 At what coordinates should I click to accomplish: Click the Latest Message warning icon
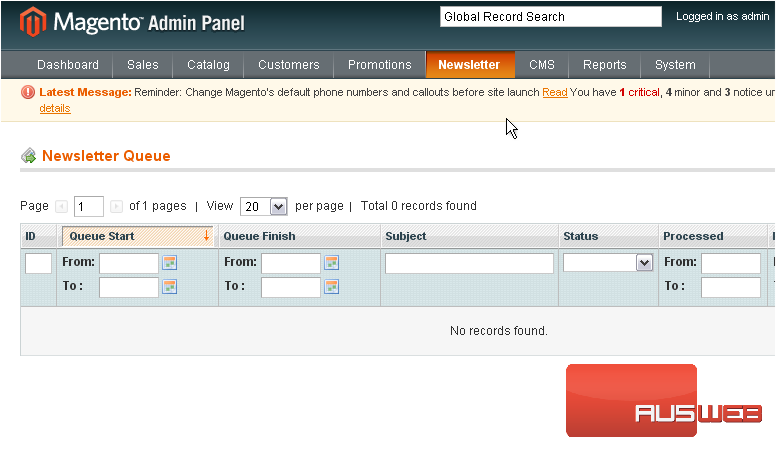[x=28, y=92]
